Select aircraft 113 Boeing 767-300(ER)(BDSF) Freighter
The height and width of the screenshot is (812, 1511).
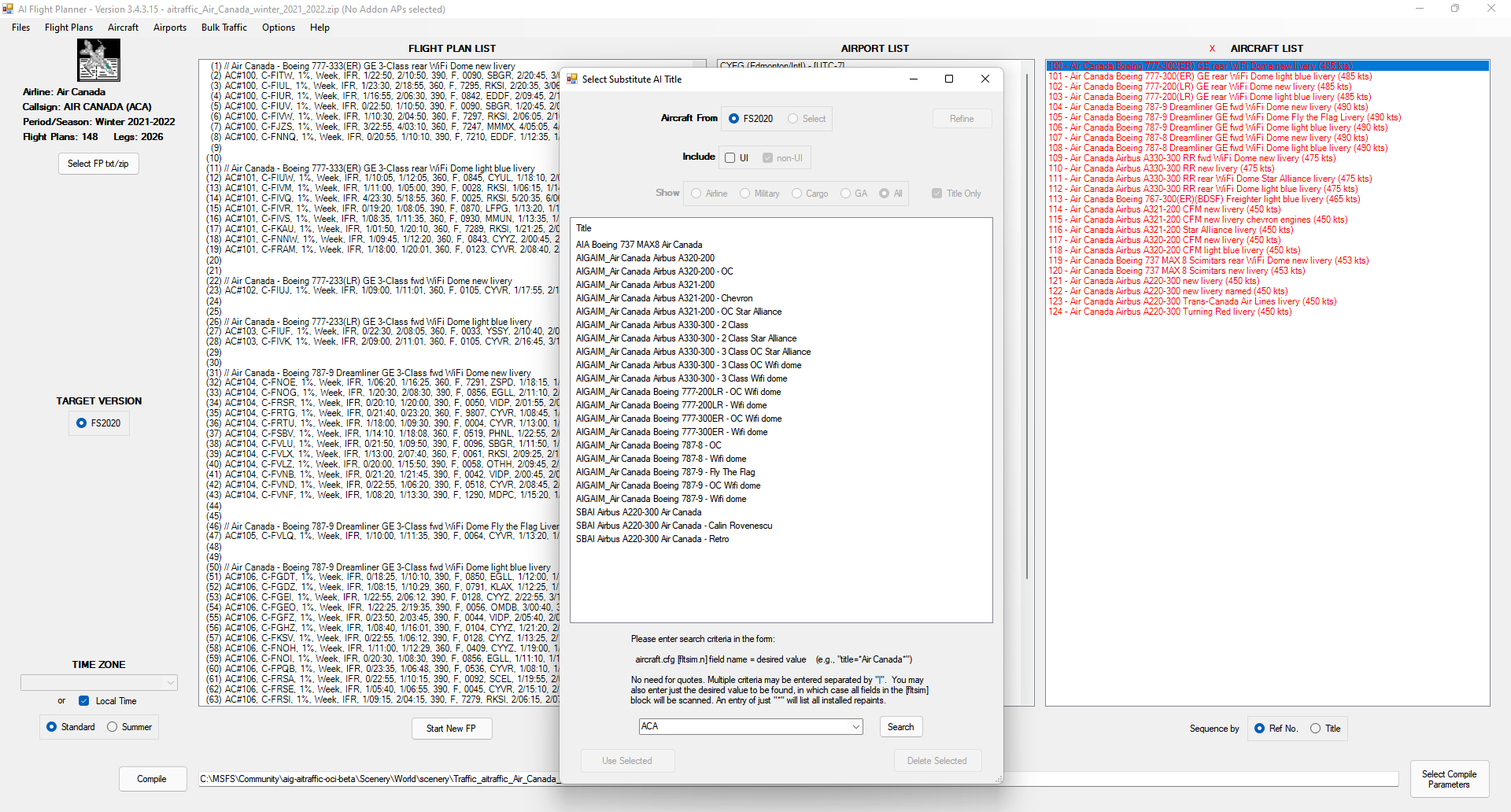click(x=1203, y=199)
